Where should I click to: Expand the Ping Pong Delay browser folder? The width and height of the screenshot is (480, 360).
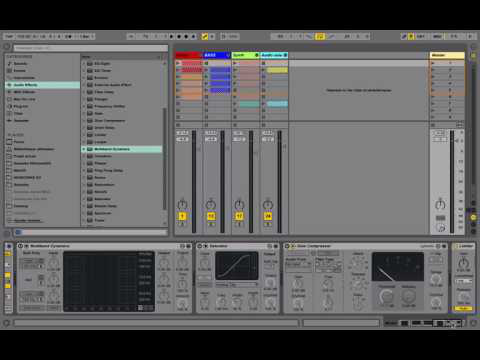coord(84,170)
